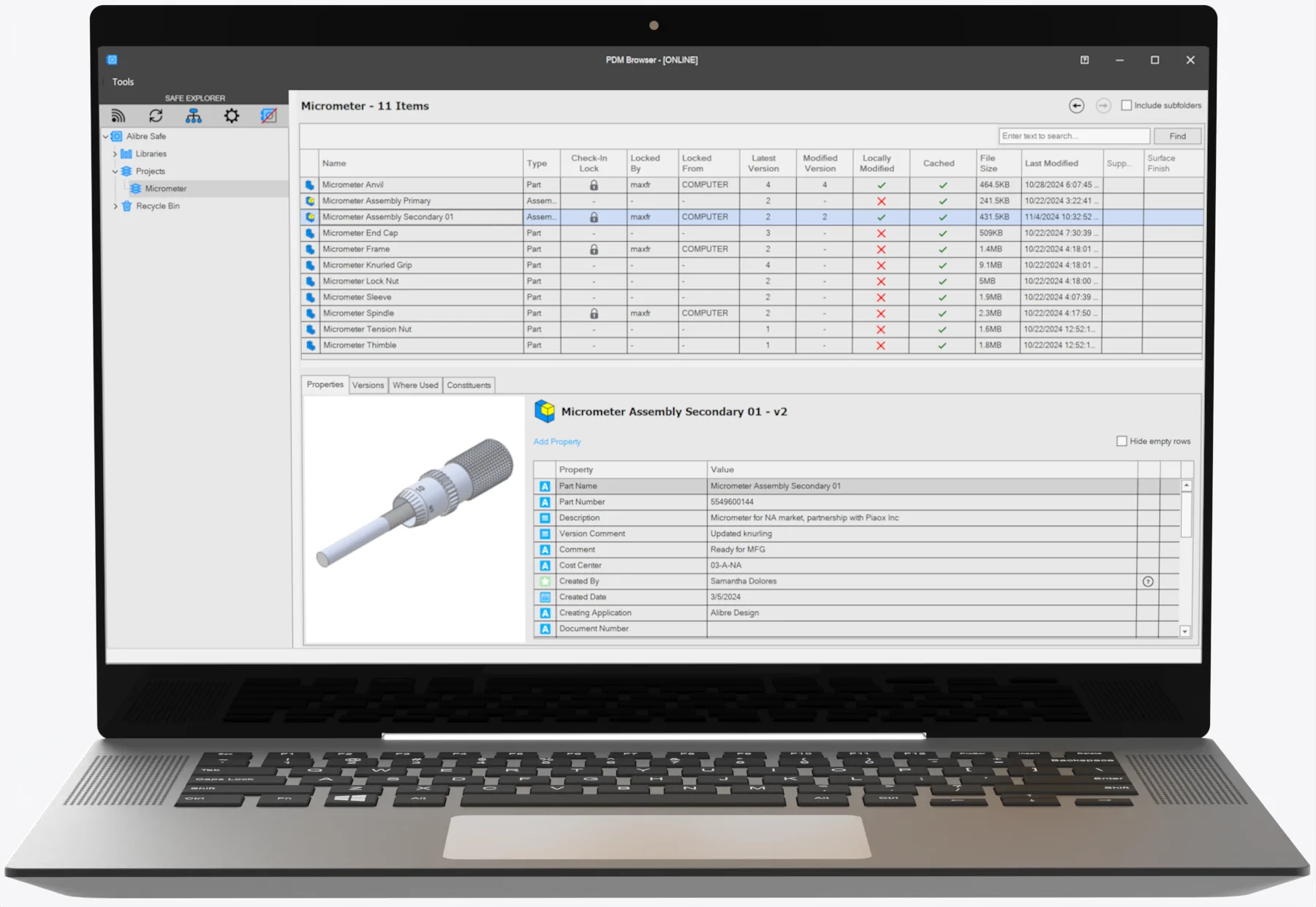Click the disconnect-from-safe icon
Screen dimensions: 1316x907
pos(270,115)
